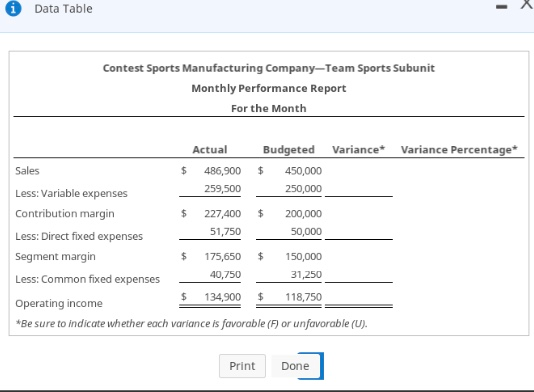Click actual variable expenses 259,500

[222, 188]
